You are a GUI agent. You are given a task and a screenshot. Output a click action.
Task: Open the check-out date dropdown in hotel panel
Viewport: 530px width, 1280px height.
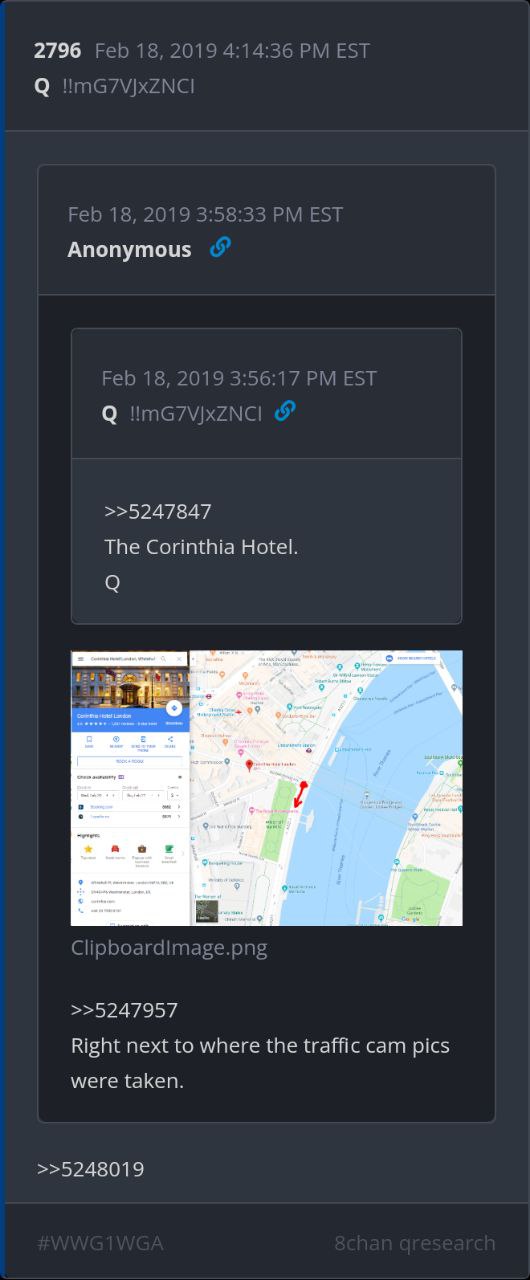click(143, 795)
